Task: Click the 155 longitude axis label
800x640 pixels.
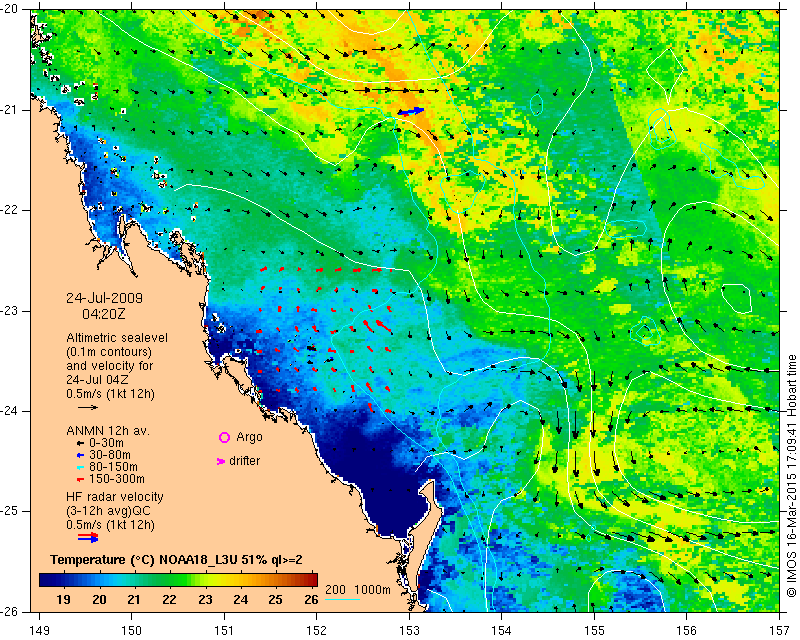Action: click(594, 631)
